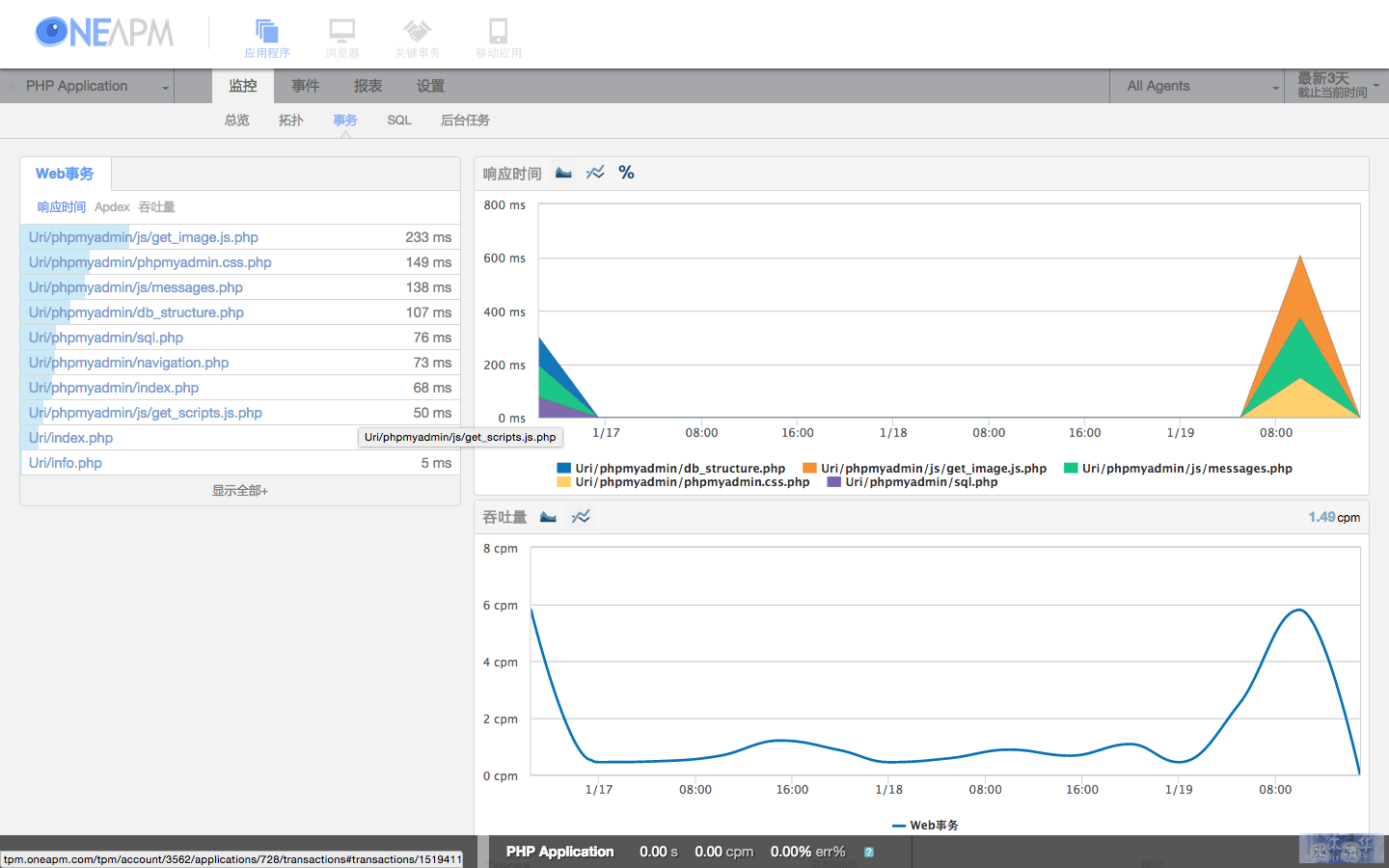Screen dimensions: 1389x868
Task: Click the 0.00 s status bar value
Action: coord(659,852)
